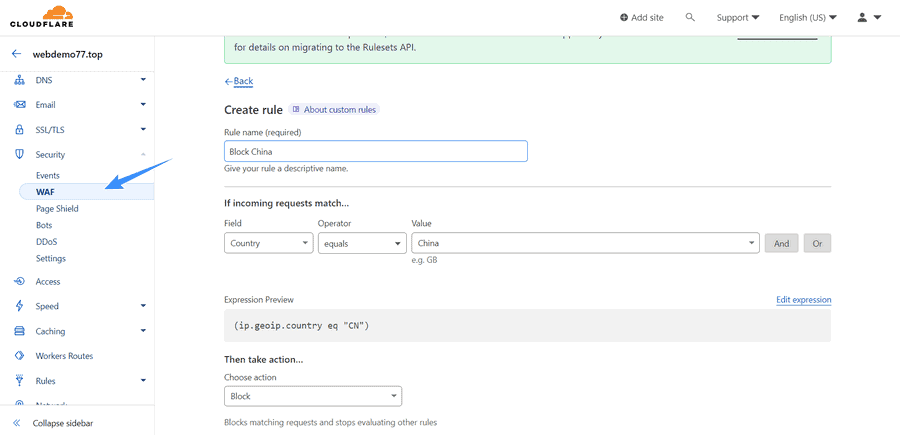Click the Access icon in sidebar

[20, 281]
